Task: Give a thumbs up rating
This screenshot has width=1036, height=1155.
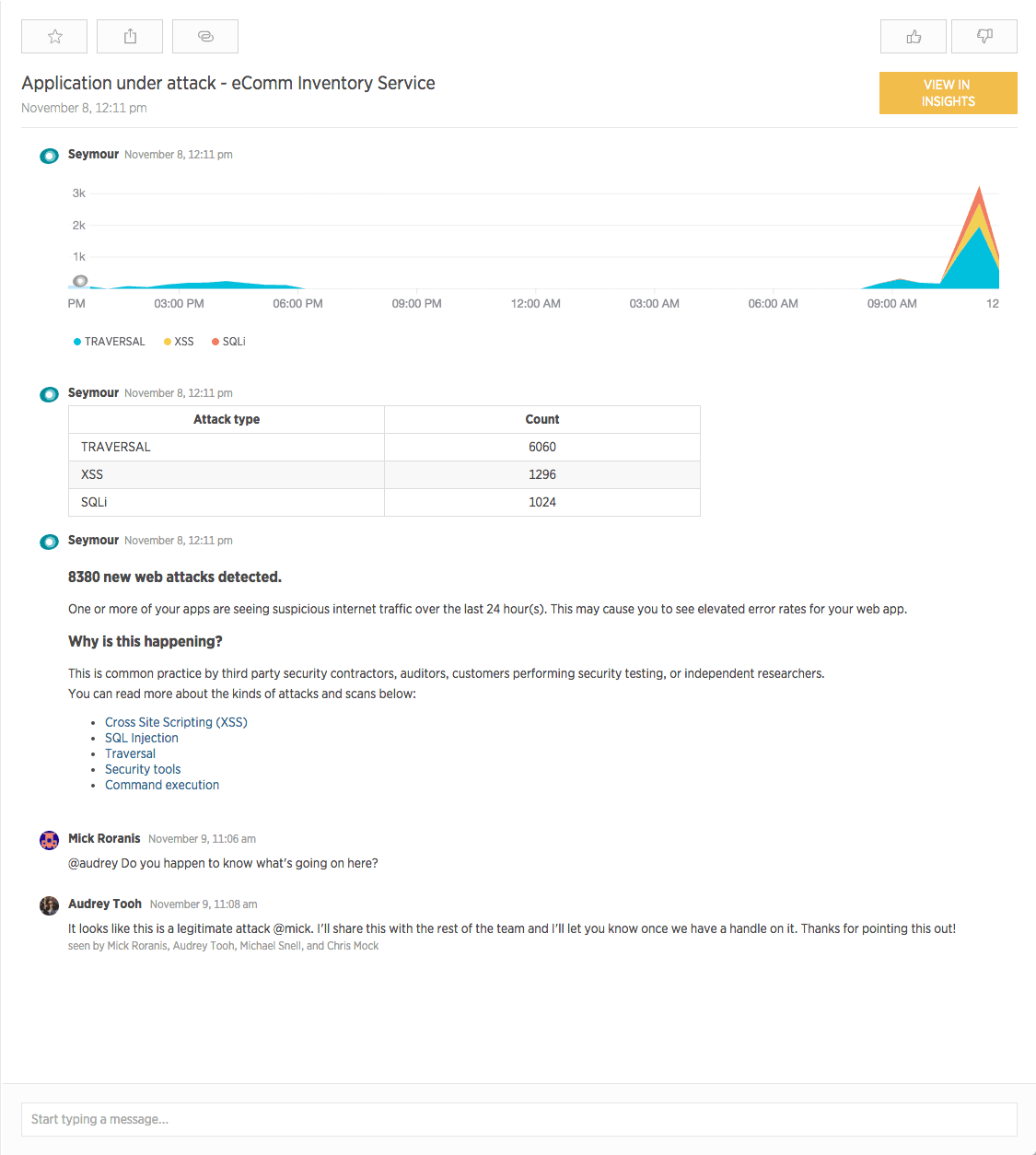Action: [913, 37]
